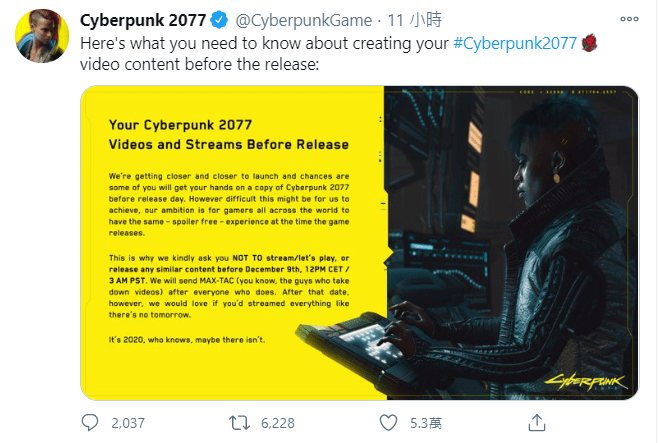Open the #Cyberpunk2077 hashtag link
The height and width of the screenshot is (443, 658).
(515, 43)
